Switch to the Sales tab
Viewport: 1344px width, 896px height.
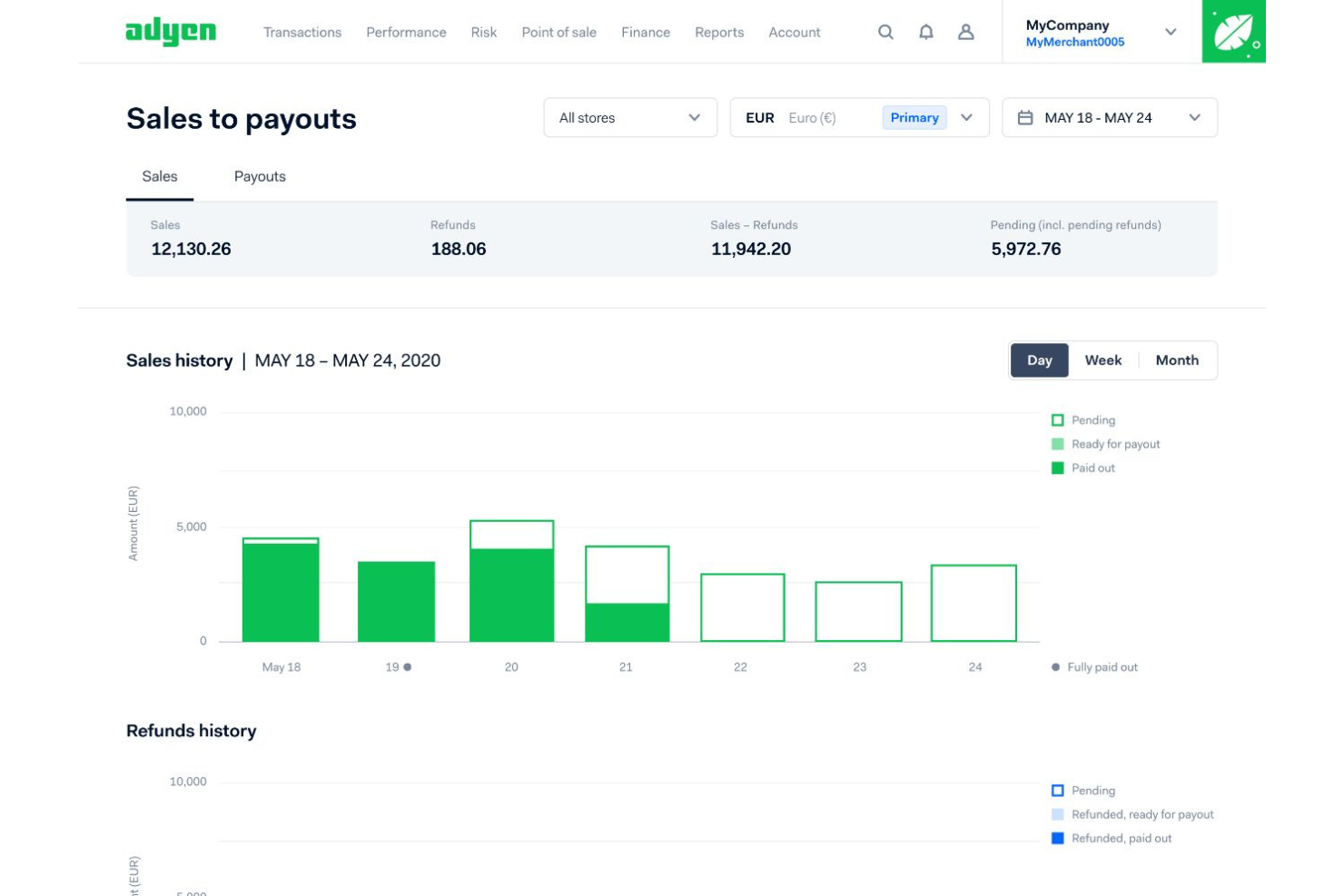[160, 176]
